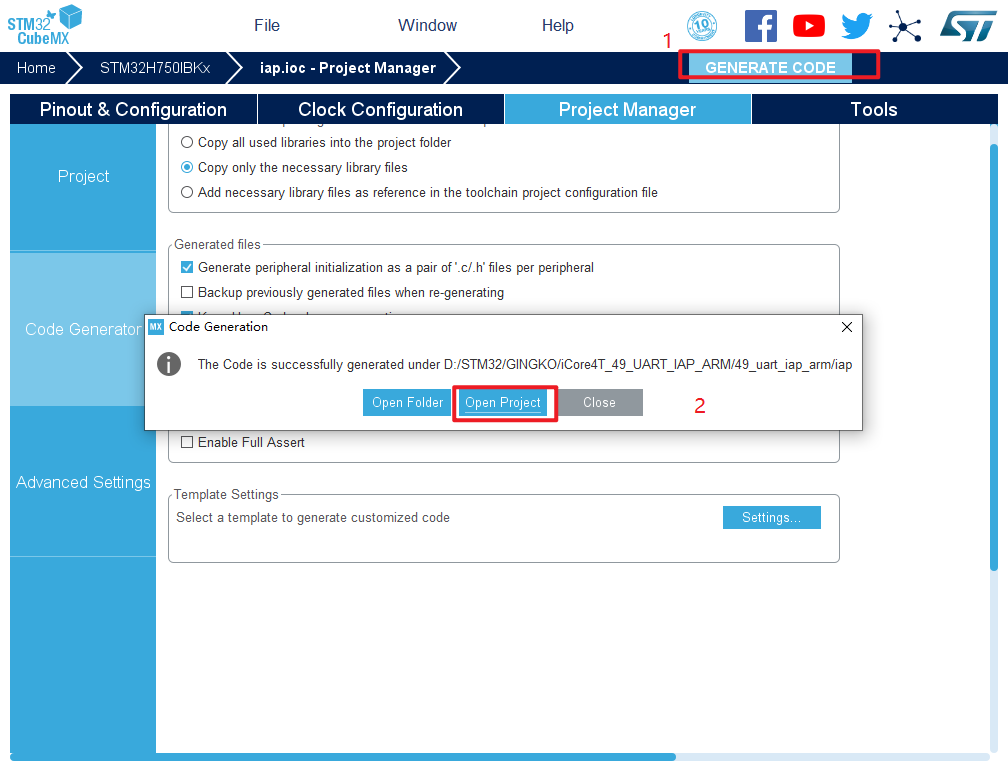This screenshot has height=771, width=1008.
Task: Open the File menu
Action: (x=267, y=26)
